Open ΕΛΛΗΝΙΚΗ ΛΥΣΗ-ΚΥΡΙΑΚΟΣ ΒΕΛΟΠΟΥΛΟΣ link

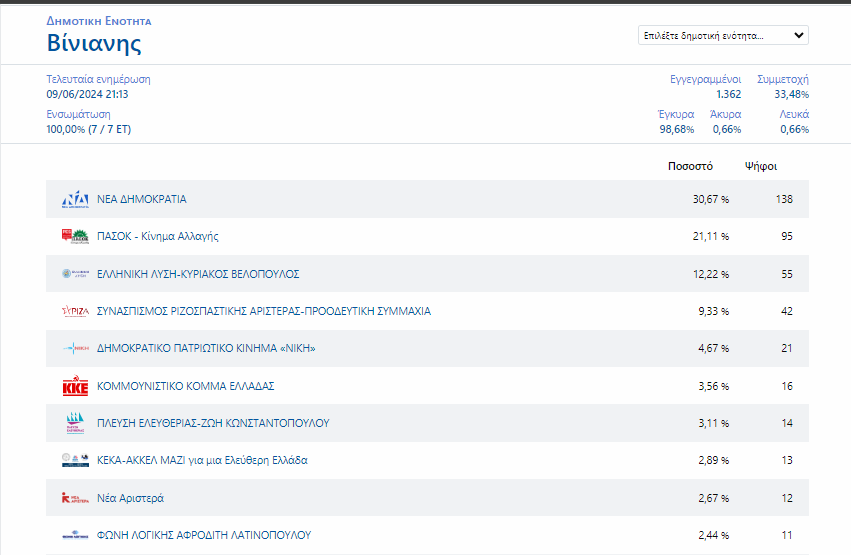(198, 274)
